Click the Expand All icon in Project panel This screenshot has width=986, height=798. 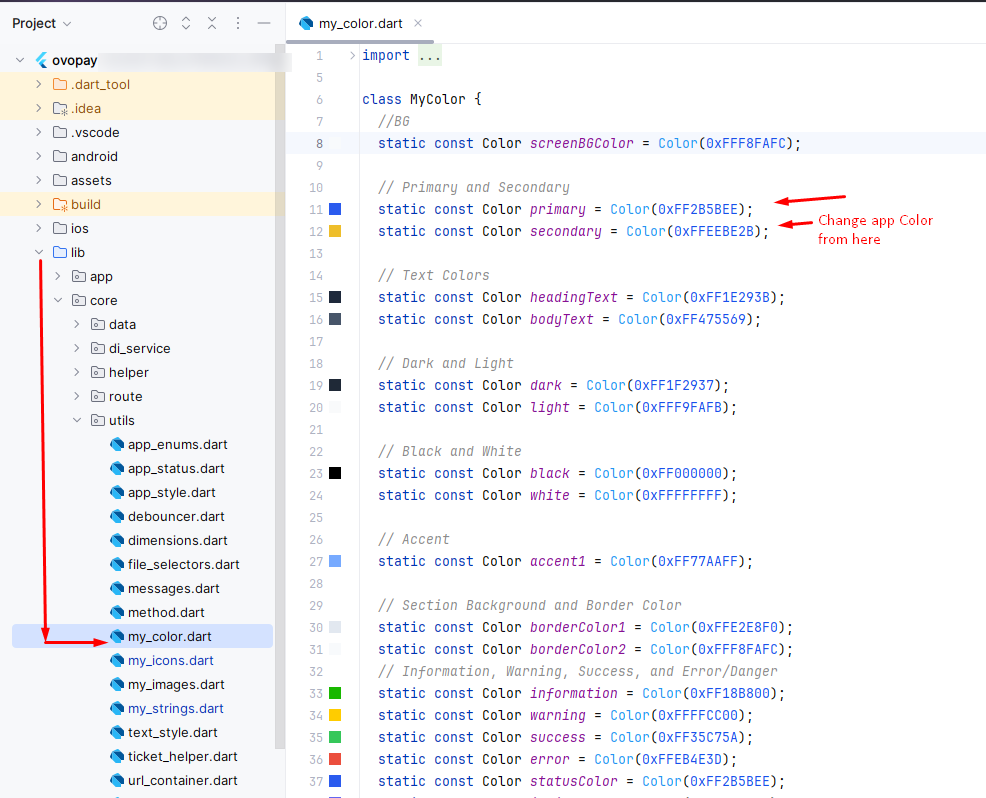(x=186, y=23)
